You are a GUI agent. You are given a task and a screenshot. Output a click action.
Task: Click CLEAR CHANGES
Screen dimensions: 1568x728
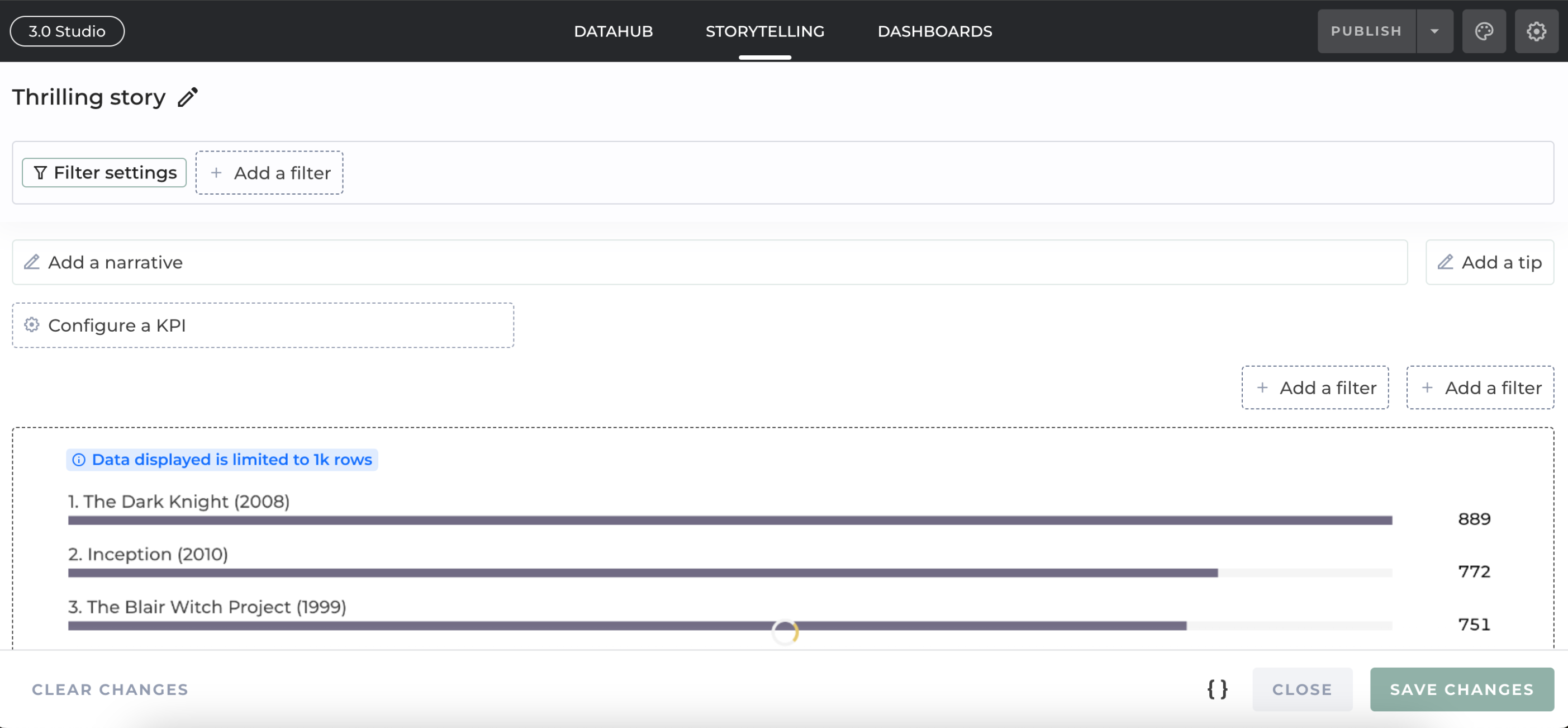point(110,689)
